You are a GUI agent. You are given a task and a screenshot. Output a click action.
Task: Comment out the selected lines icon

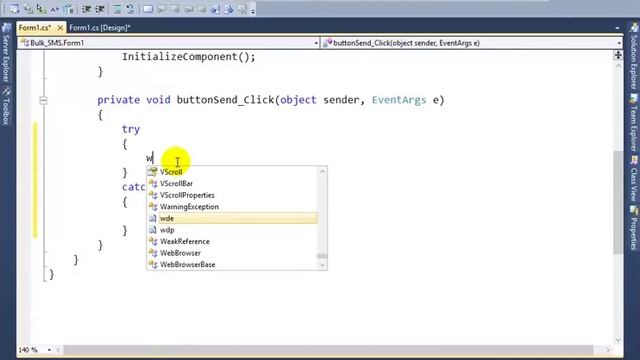(117, 9)
